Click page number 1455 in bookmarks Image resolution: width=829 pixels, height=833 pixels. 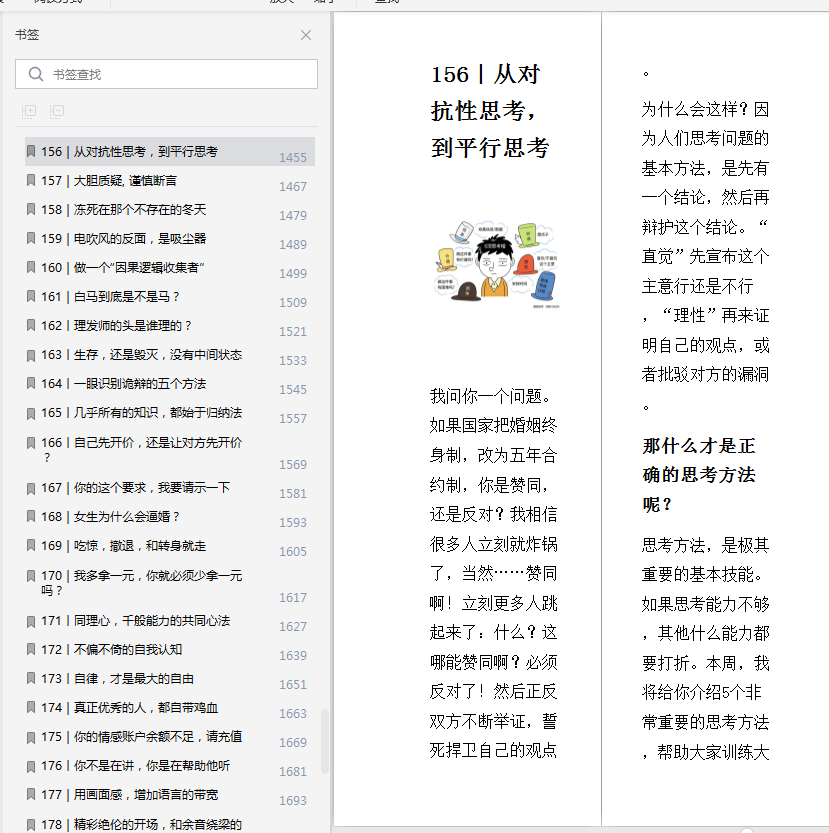click(x=293, y=158)
